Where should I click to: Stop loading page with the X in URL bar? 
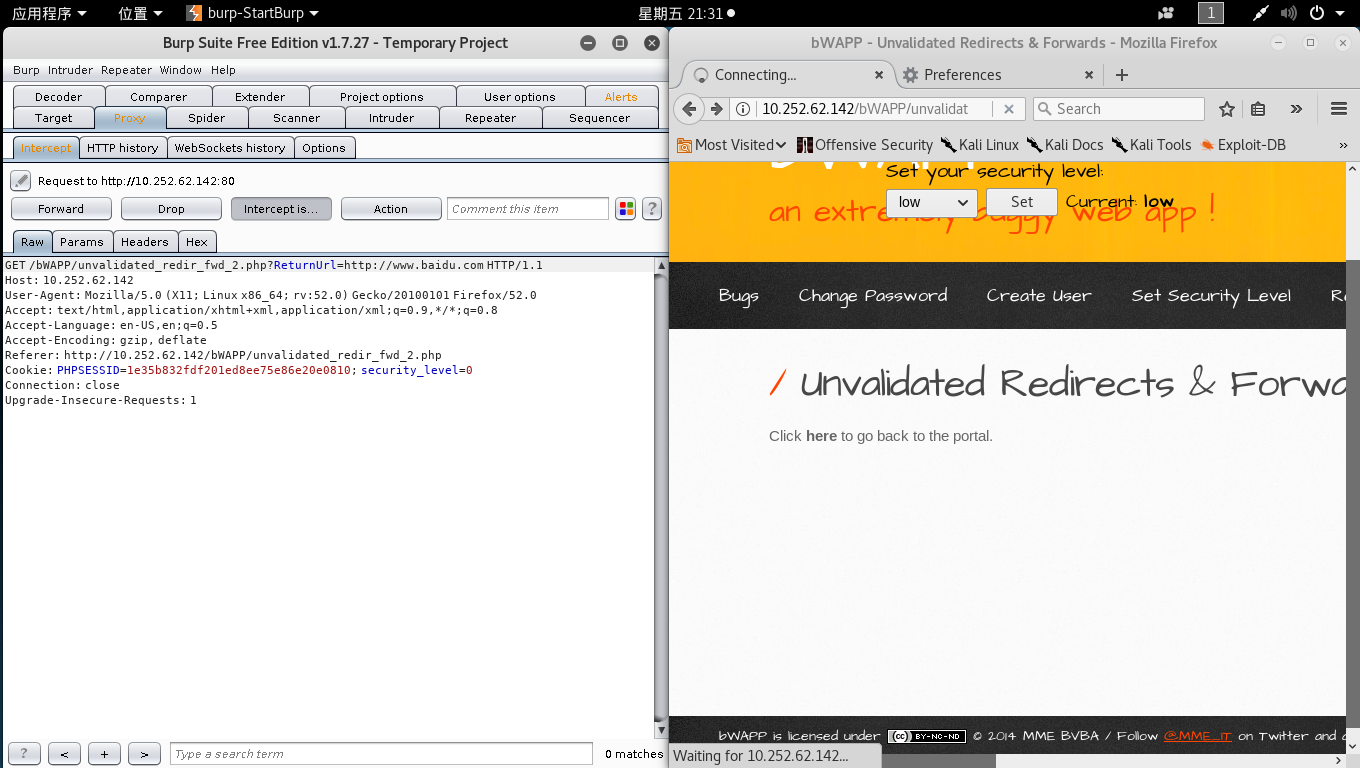(x=1009, y=109)
